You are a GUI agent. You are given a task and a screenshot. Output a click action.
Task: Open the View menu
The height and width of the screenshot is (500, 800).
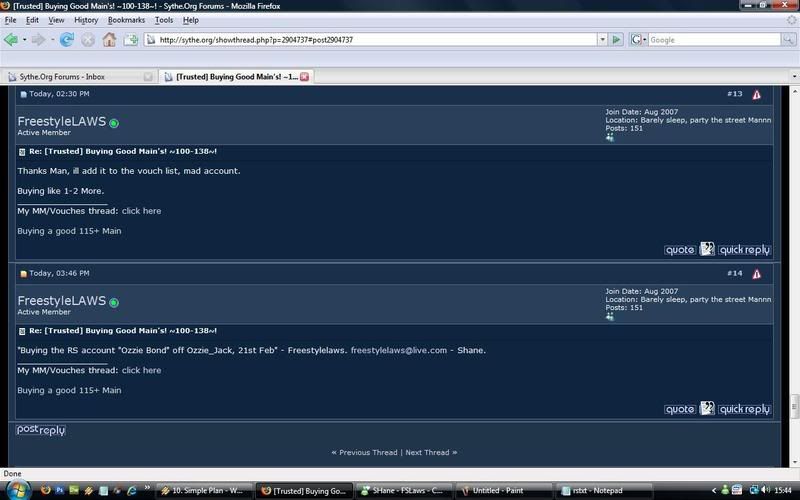pyautogui.click(x=56, y=20)
